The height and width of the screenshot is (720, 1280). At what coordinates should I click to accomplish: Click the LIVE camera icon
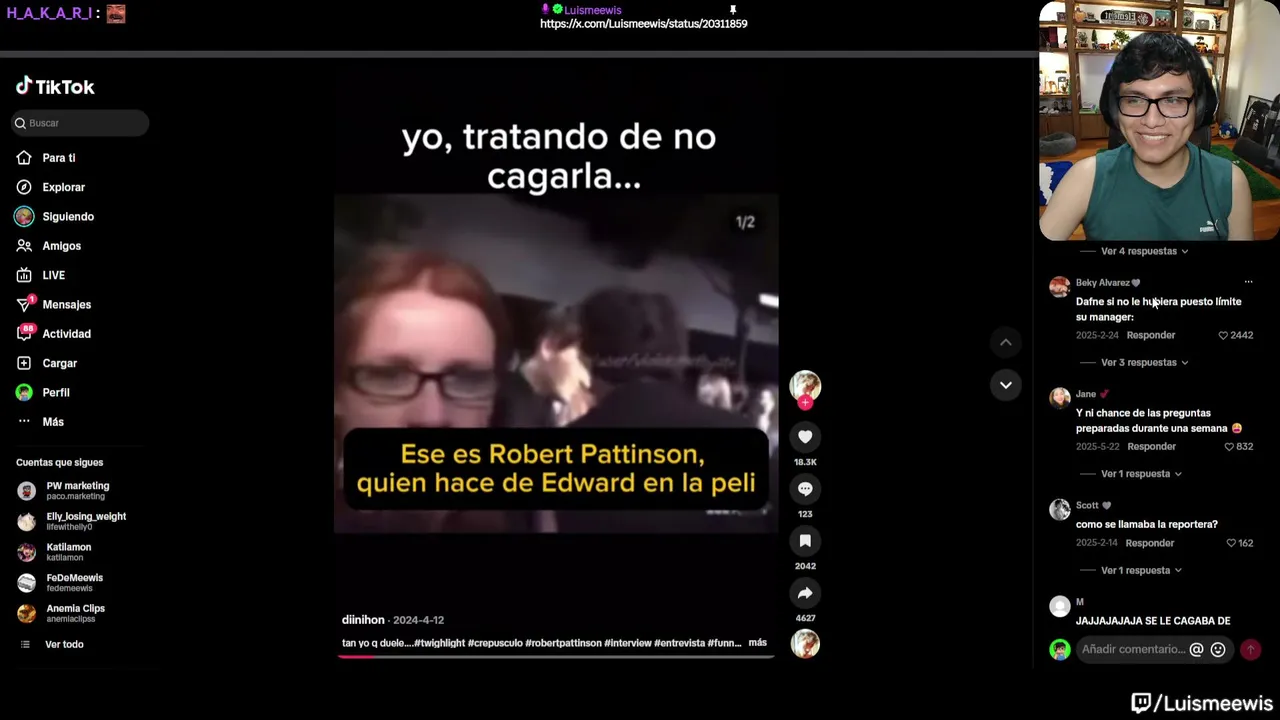click(x=24, y=275)
